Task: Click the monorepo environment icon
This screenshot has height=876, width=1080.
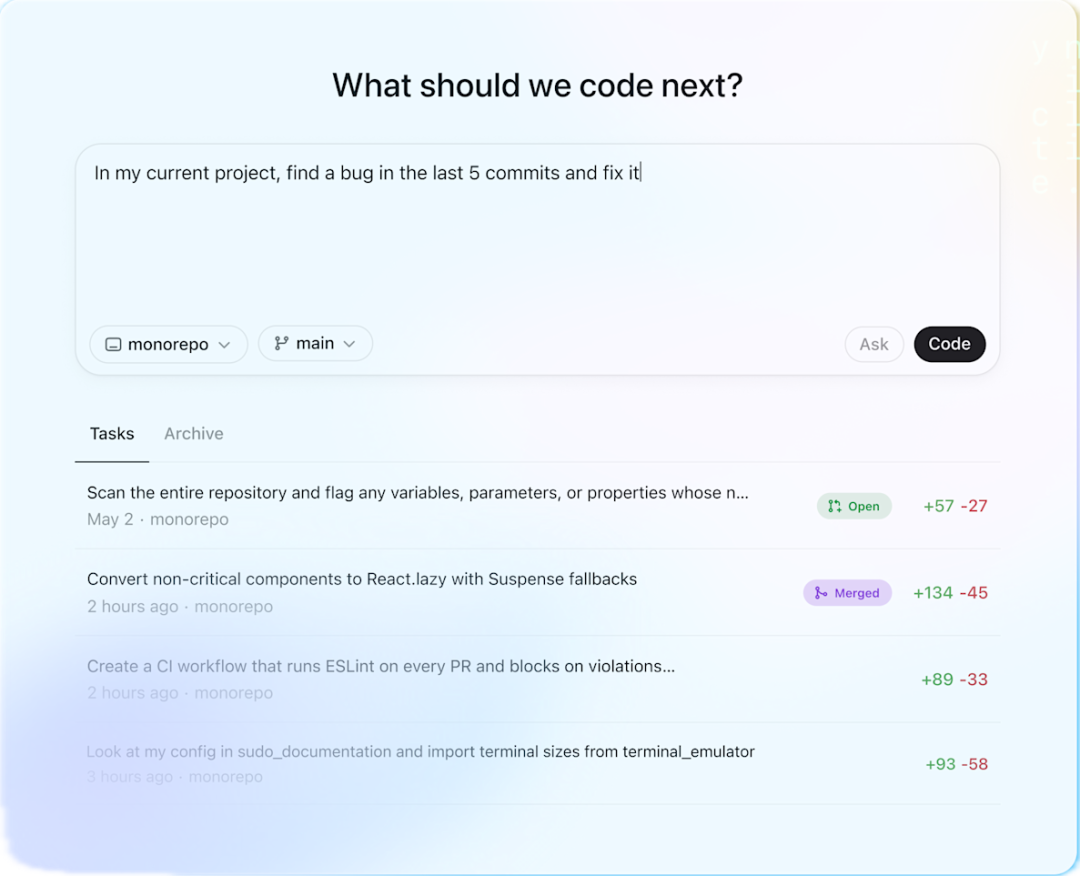Action: (x=113, y=344)
